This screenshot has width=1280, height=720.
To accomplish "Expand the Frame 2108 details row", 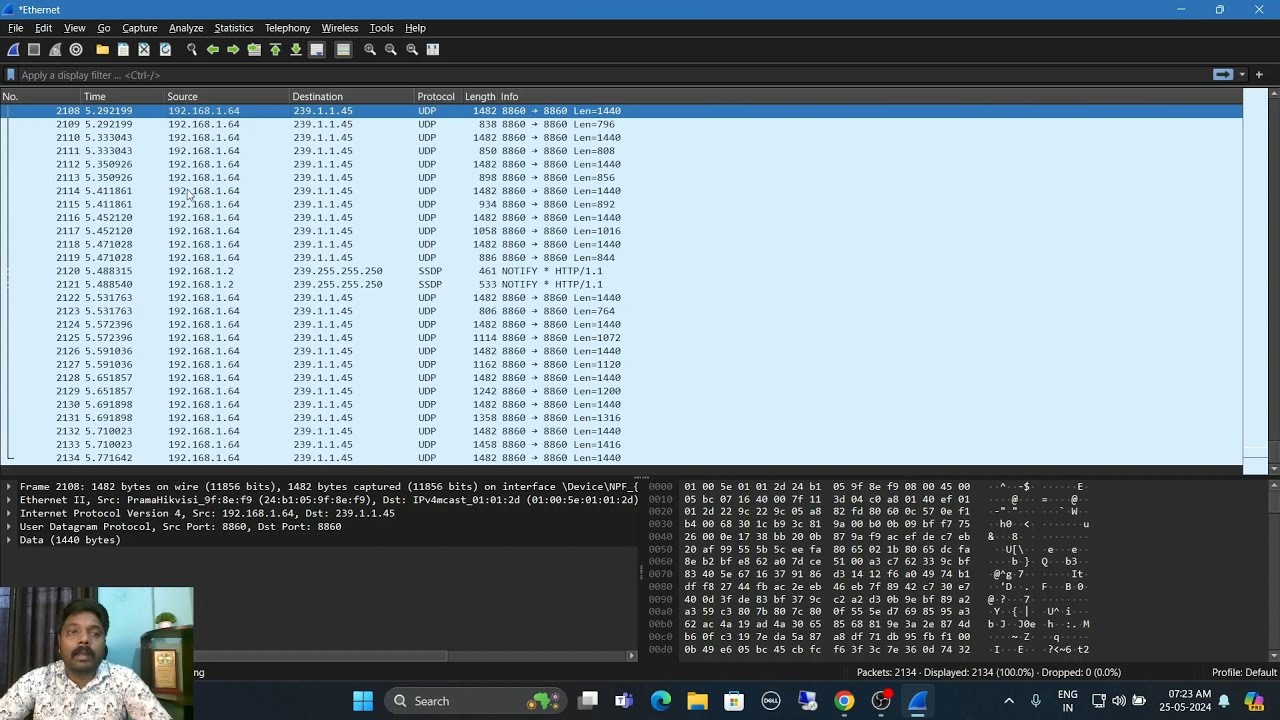I will coord(9,487).
